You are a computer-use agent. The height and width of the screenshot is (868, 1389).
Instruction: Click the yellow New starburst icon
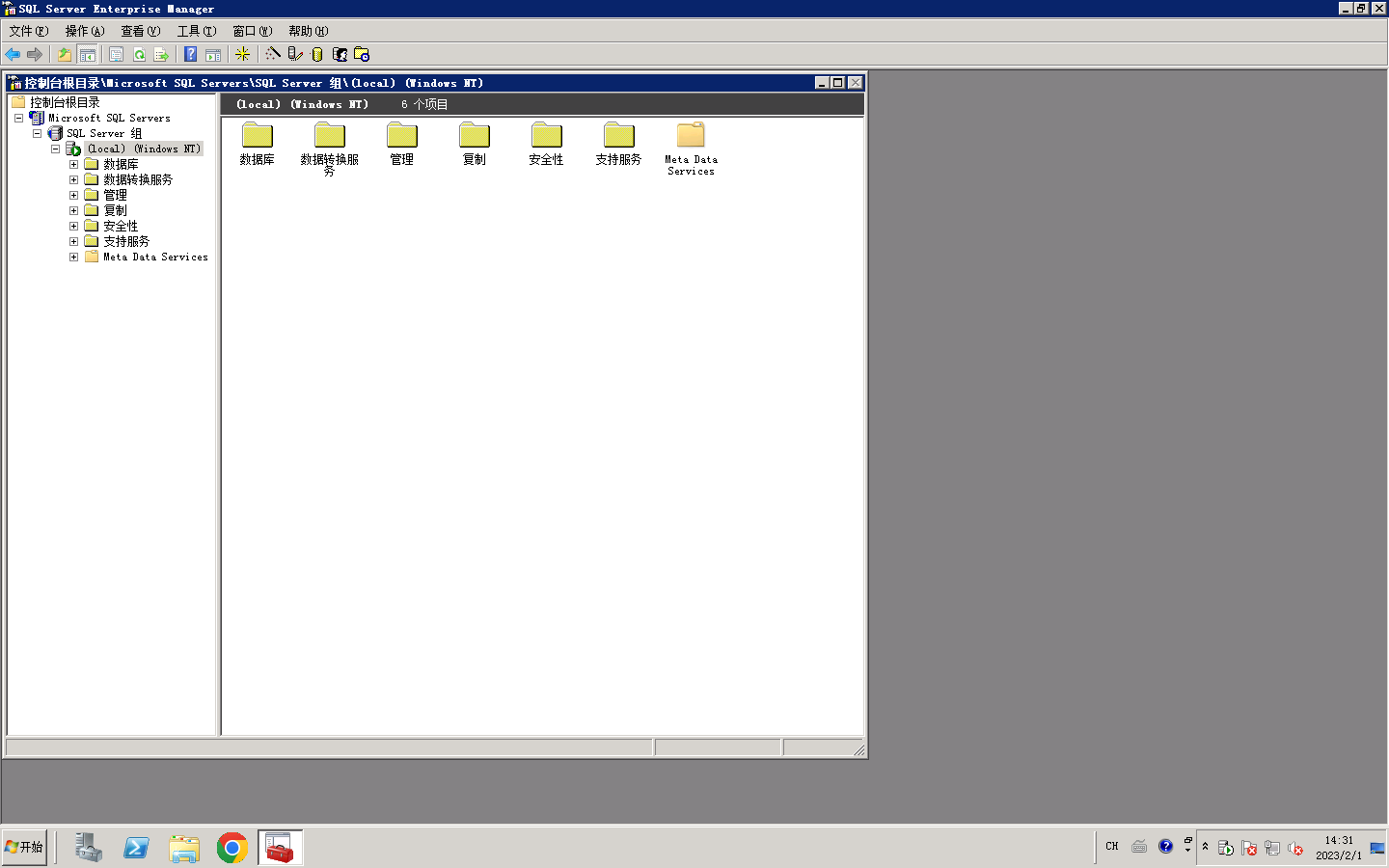click(x=243, y=55)
